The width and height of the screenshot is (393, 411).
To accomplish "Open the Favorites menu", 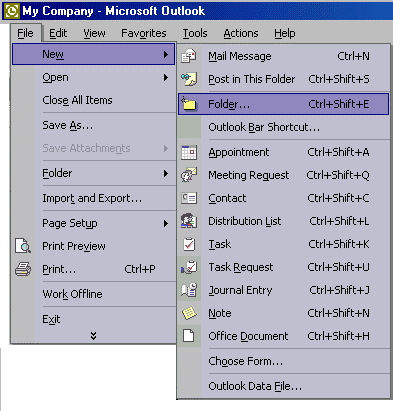I will [x=144, y=33].
